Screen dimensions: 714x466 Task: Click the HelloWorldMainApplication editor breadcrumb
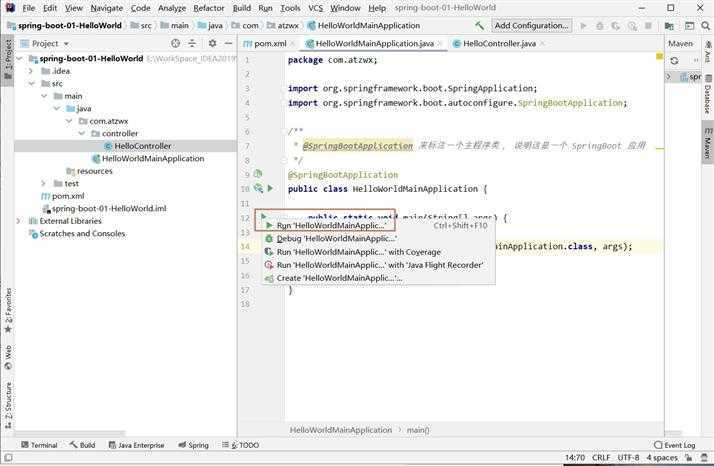[341, 430]
